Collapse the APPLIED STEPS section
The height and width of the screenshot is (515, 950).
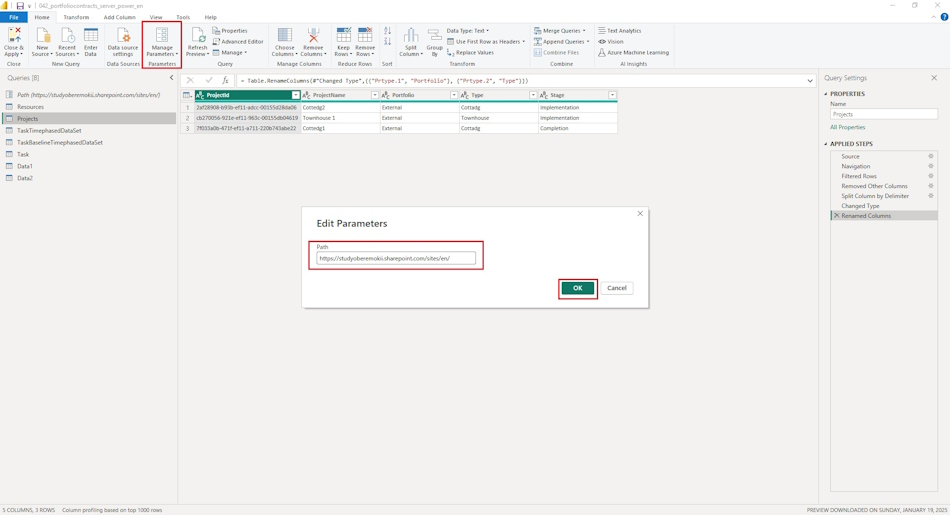pos(826,144)
